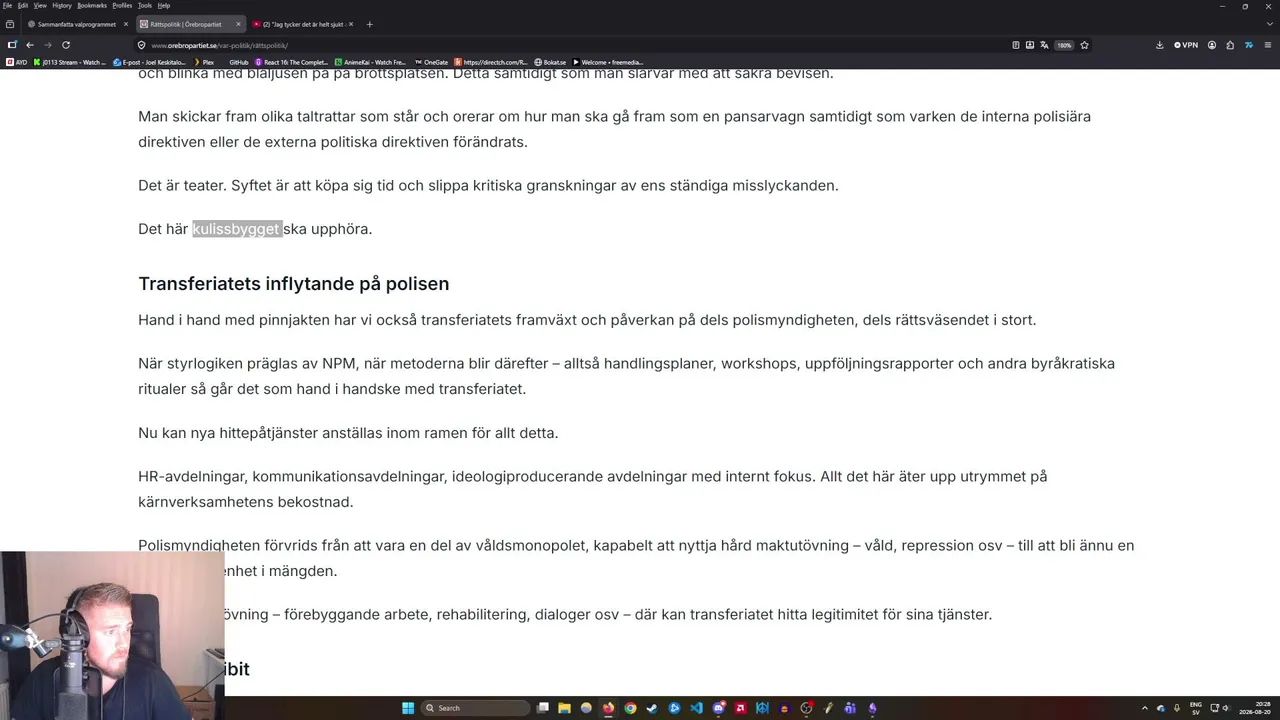Open Steam from the taskbar
This screenshot has width=1280, height=720.
coord(652,708)
